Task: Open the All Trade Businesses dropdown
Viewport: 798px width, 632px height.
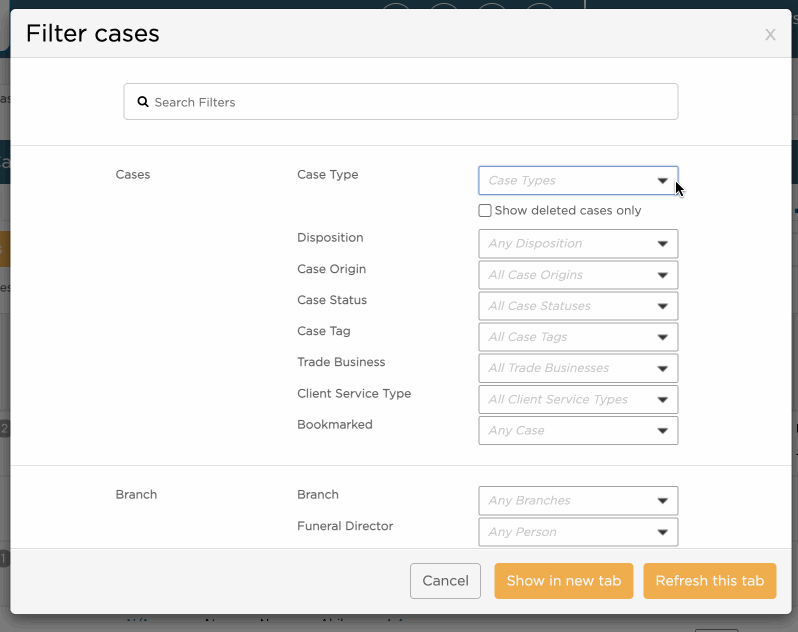Action: pos(578,368)
